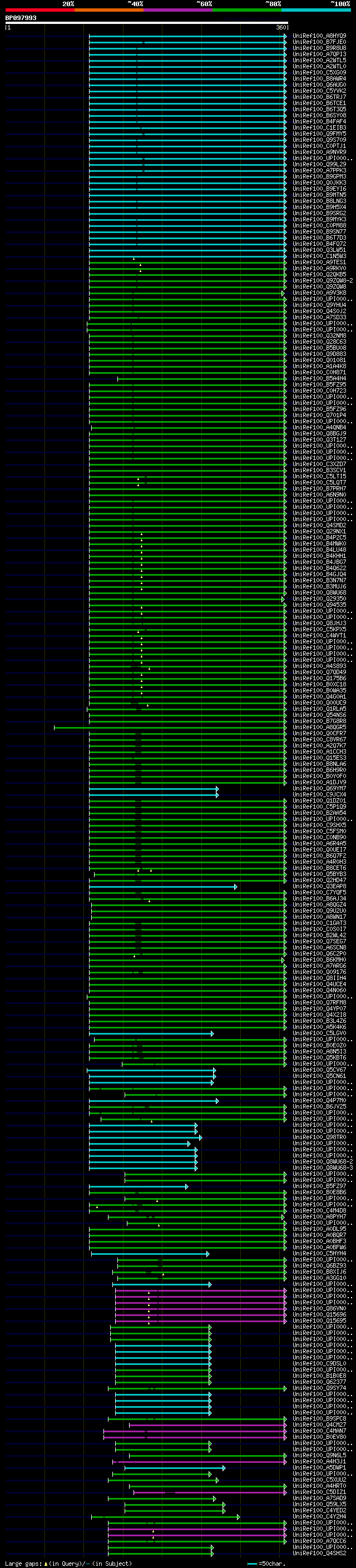The height and width of the screenshot is (1568, 356).
Task: Select hit UniRef100_Q99L29
Action: click(x=319, y=164)
